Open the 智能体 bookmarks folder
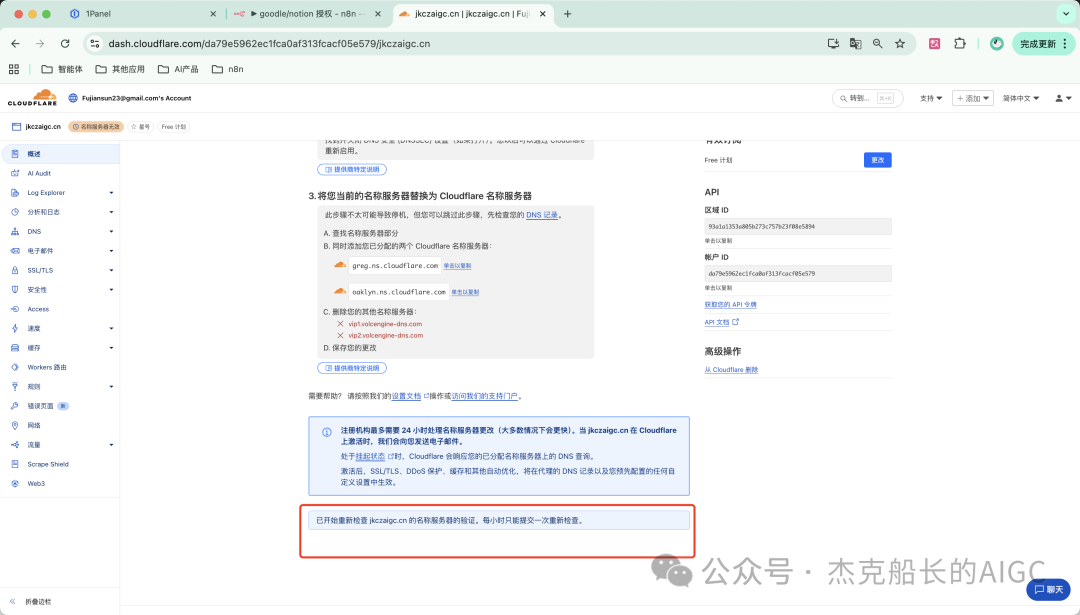 click(62, 69)
